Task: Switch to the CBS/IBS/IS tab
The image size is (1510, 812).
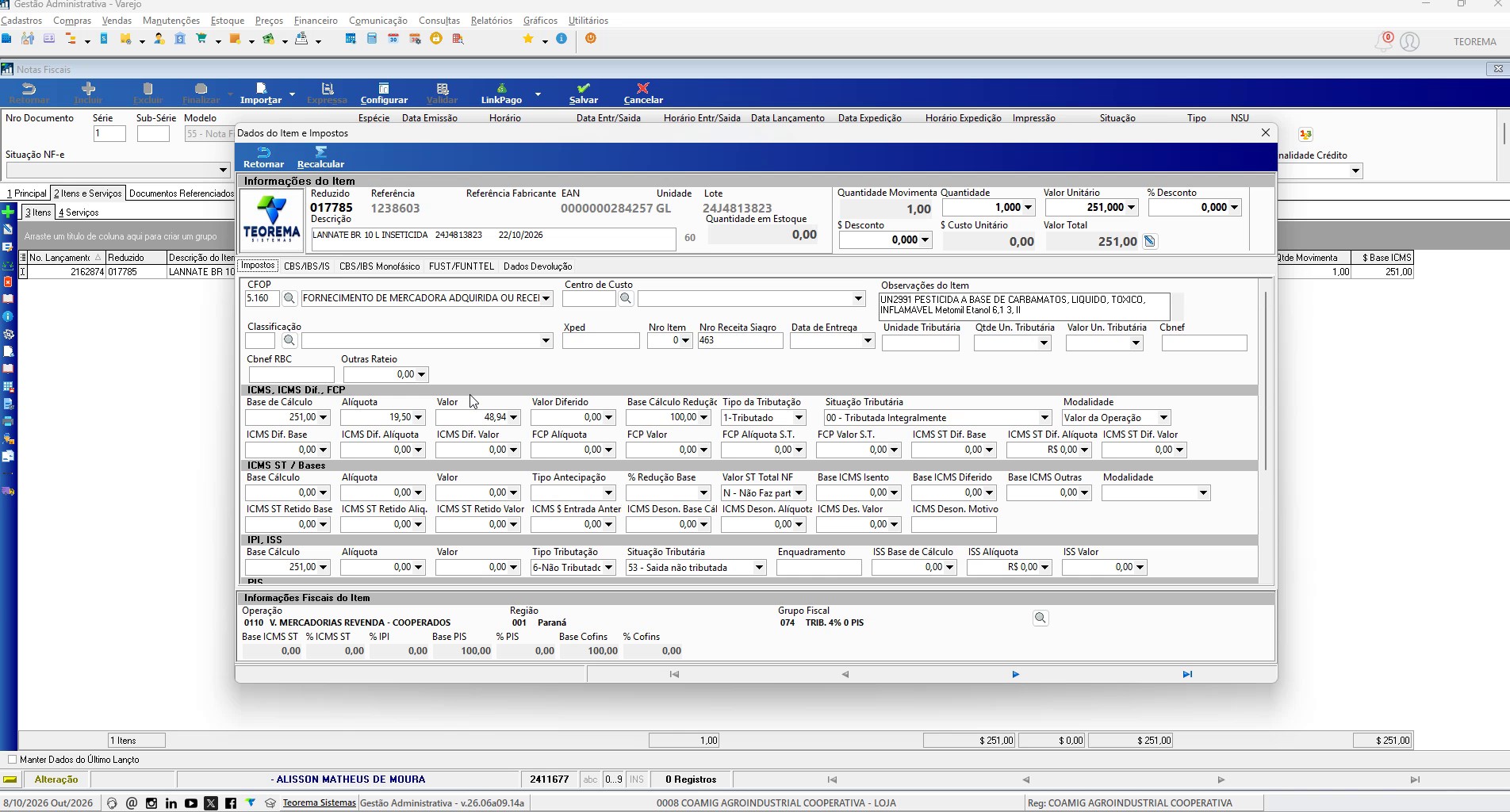Action: pyautogui.click(x=306, y=266)
